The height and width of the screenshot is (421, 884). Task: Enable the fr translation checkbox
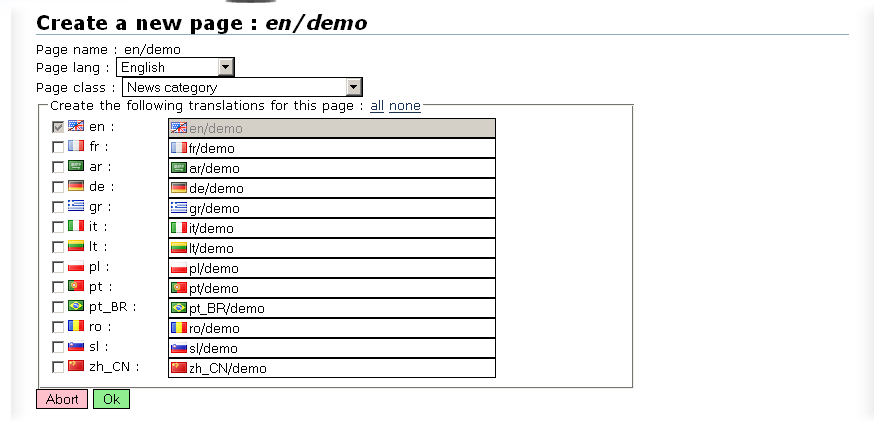pos(58,147)
